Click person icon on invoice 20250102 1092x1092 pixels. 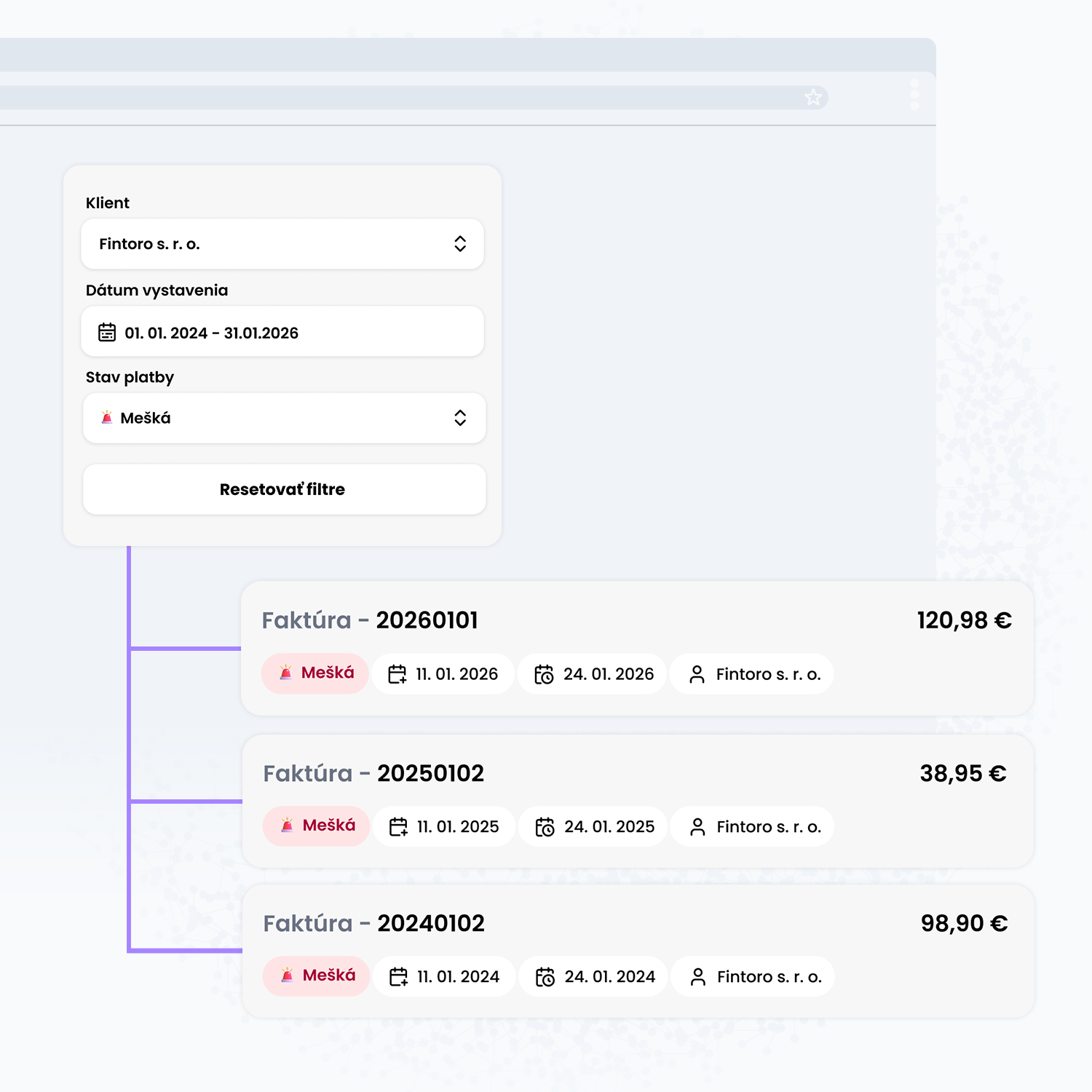tap(697, 827)
